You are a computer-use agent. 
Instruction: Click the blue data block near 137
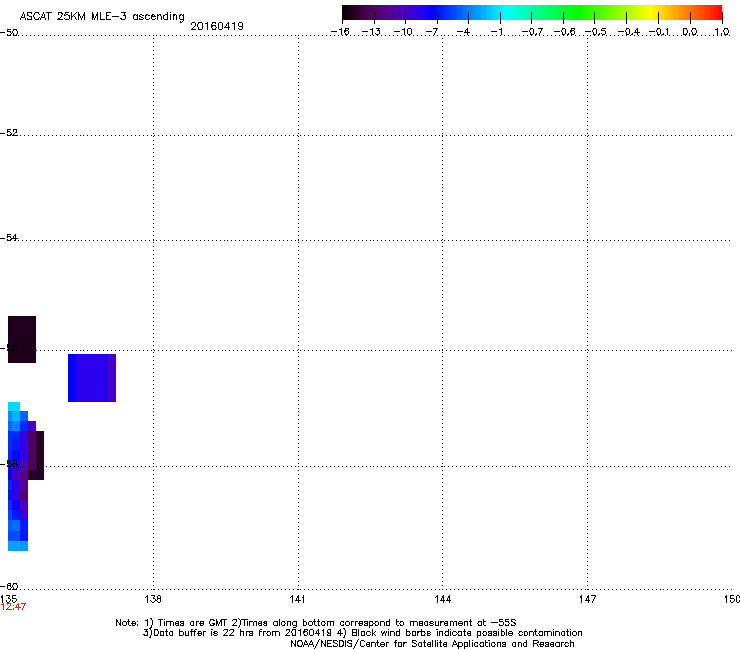92,378
